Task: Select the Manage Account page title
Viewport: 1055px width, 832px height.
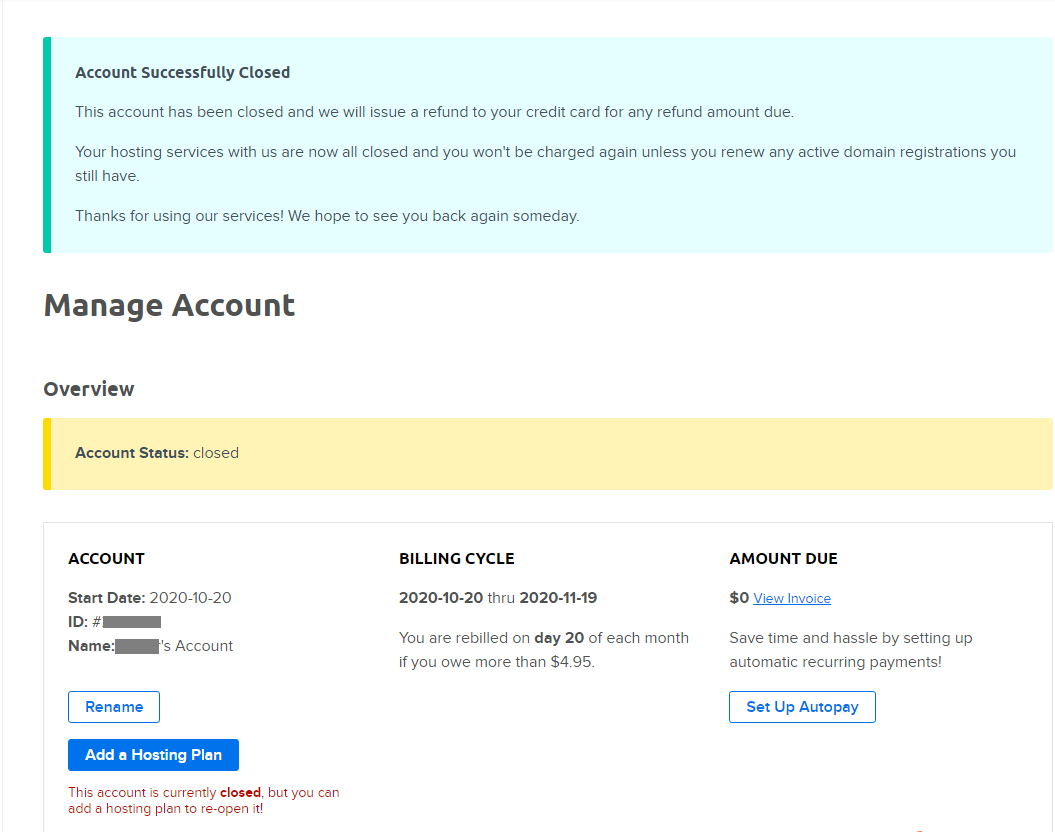Action: click(169, 305)
